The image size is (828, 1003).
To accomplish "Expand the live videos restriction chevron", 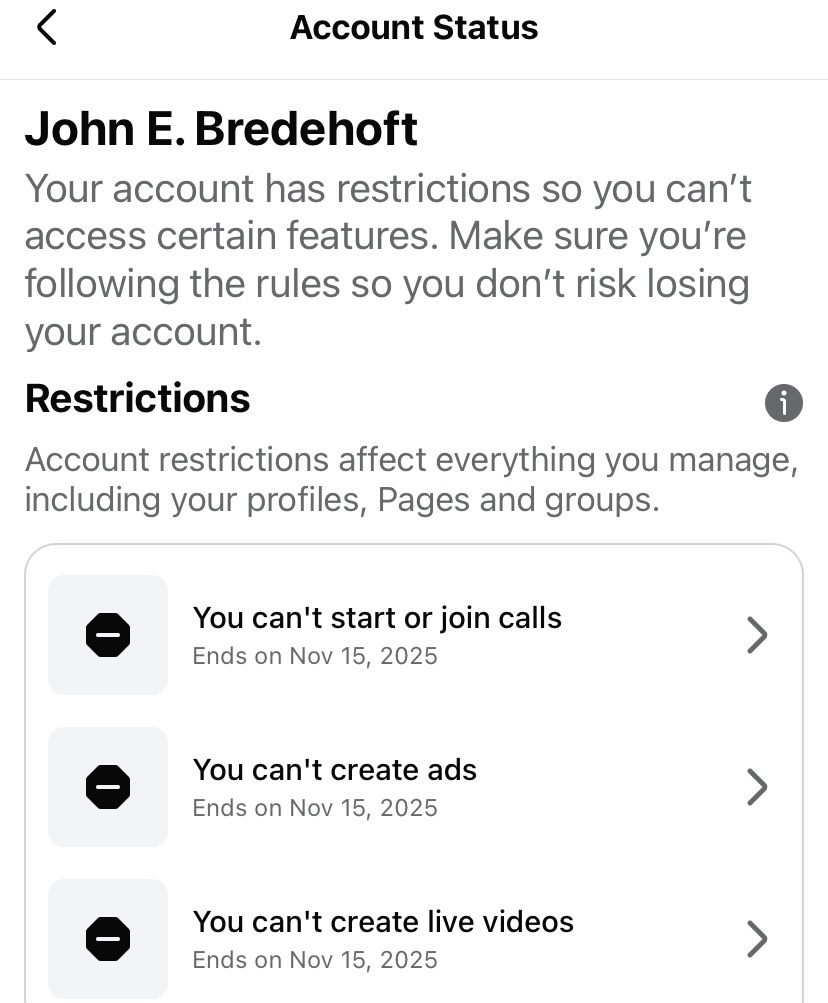I will tap(757, 938).
